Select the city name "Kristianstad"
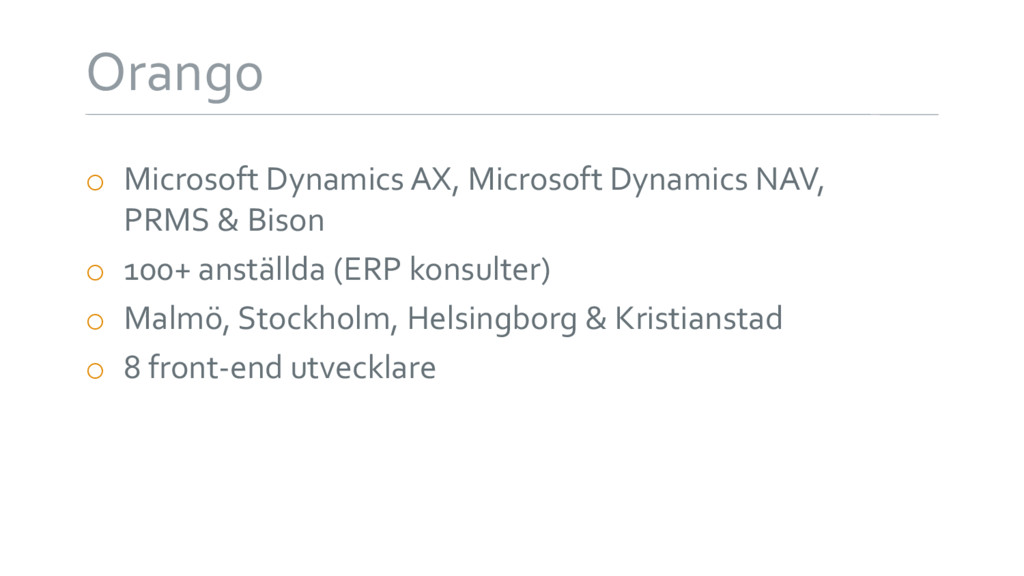The image size is (1024, 576). coord(698,319)
